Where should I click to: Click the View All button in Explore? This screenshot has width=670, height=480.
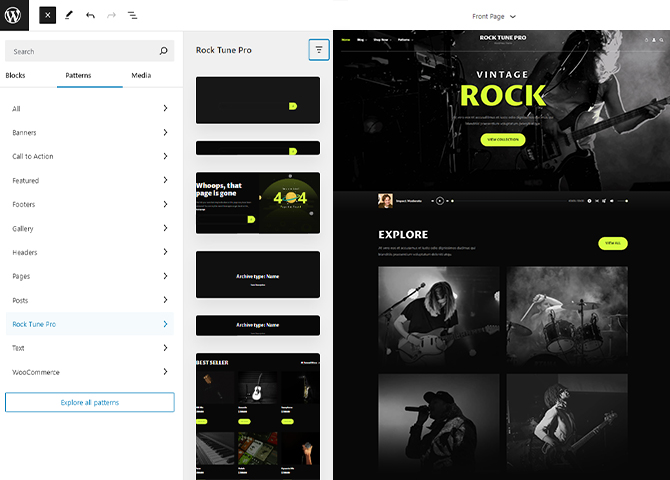(612, 243)
